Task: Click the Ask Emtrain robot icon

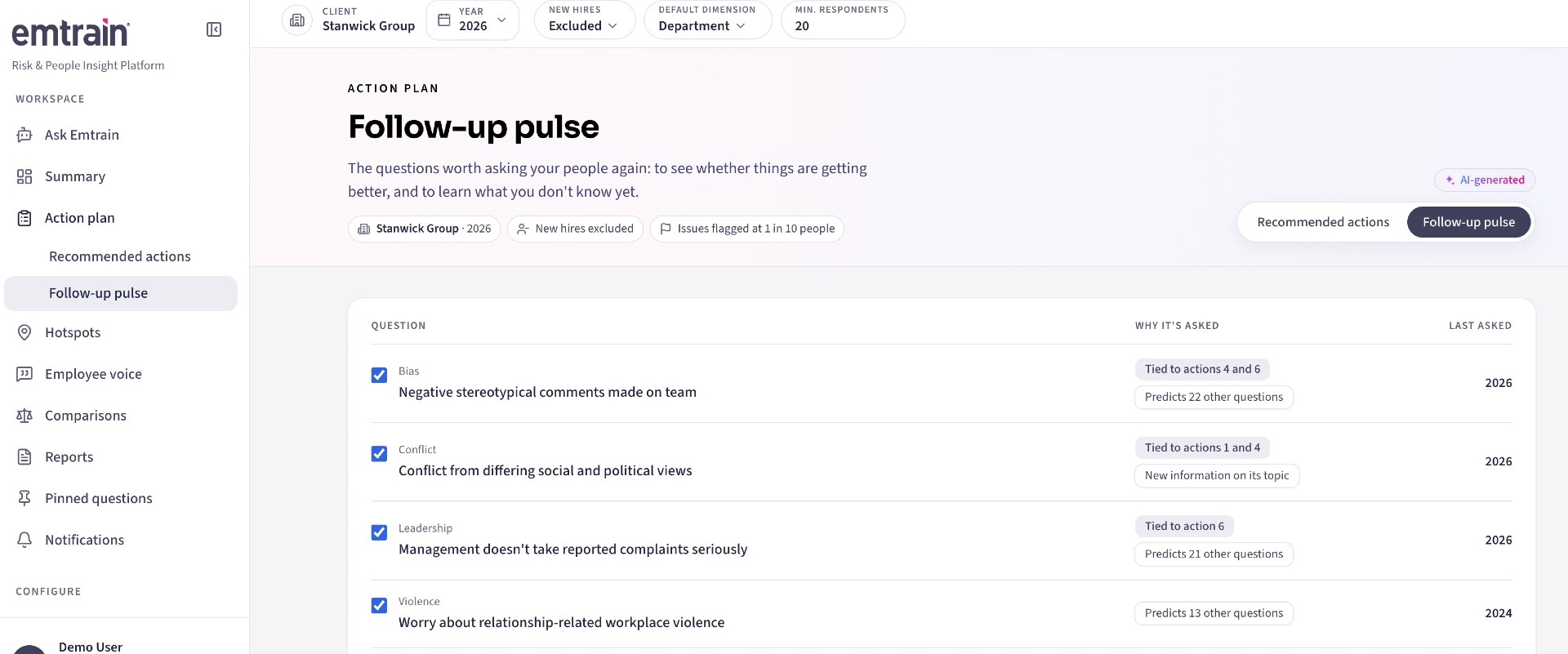Action: (24, 135)
